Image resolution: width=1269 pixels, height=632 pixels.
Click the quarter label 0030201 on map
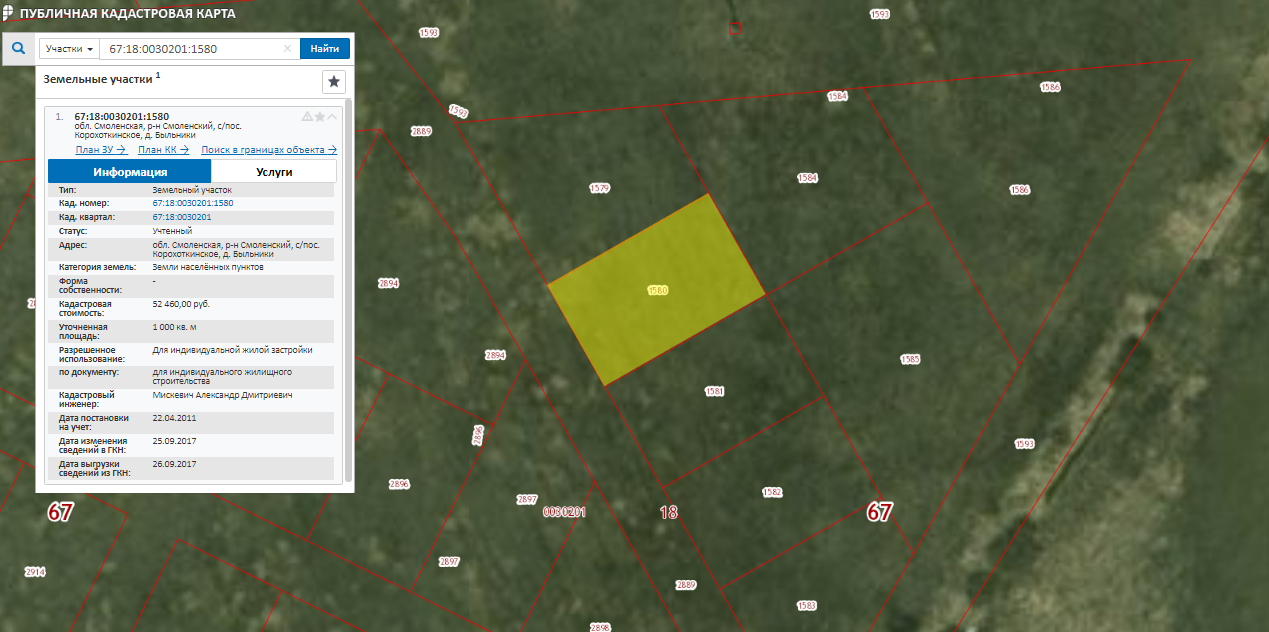pos(564,512)
